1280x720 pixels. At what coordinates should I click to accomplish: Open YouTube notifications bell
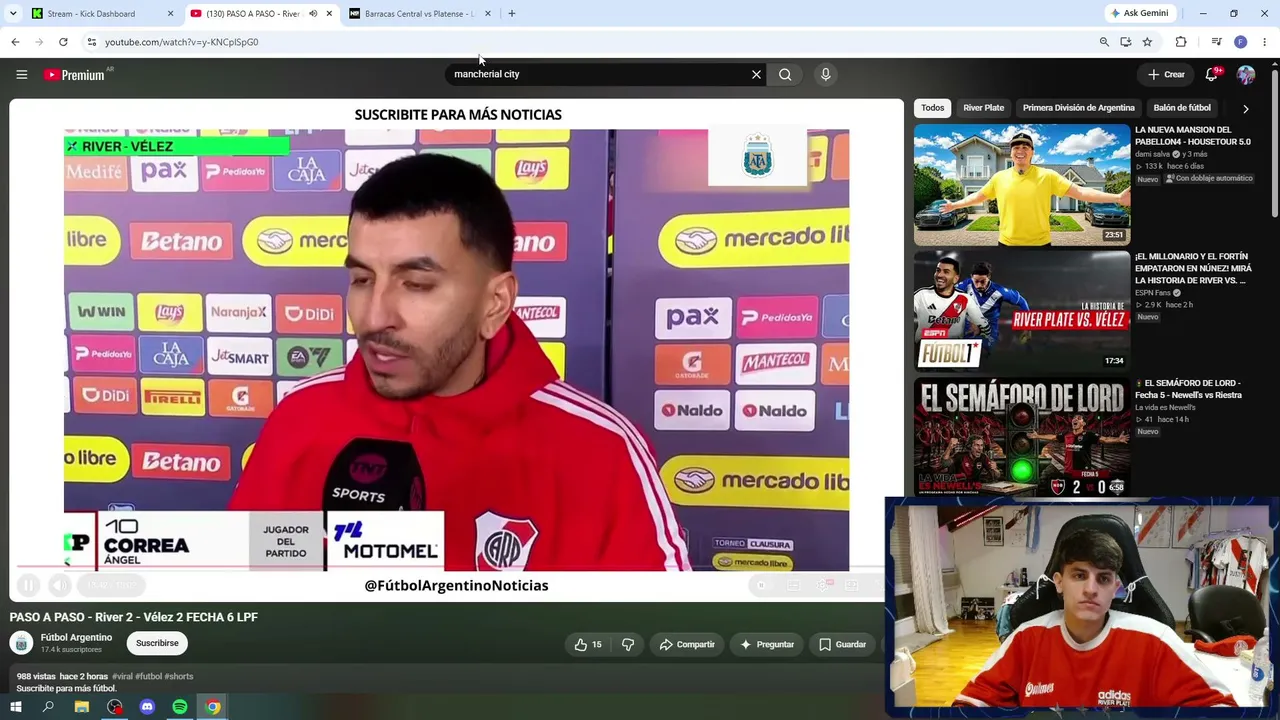pyautogui.click(x=1211, y=74)
